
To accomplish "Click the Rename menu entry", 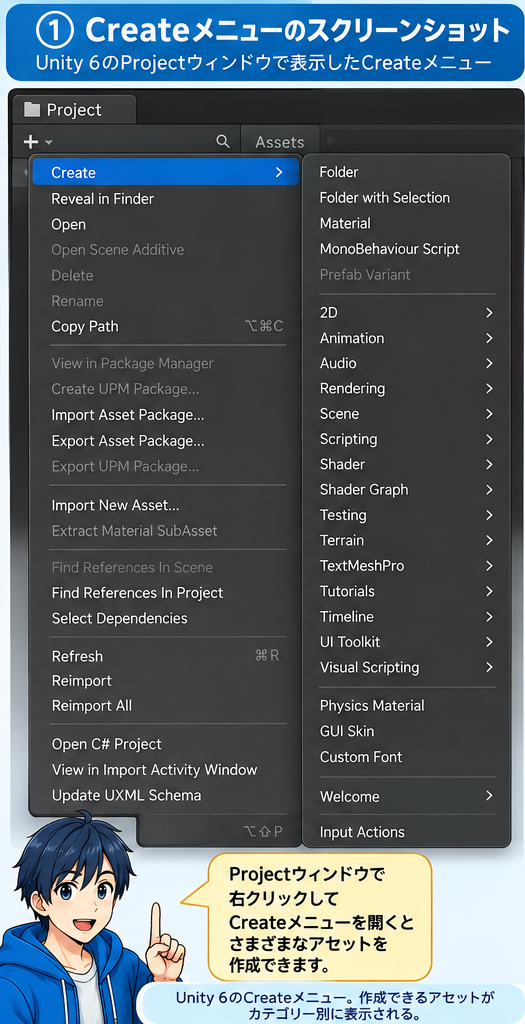I will pos(167,301).
